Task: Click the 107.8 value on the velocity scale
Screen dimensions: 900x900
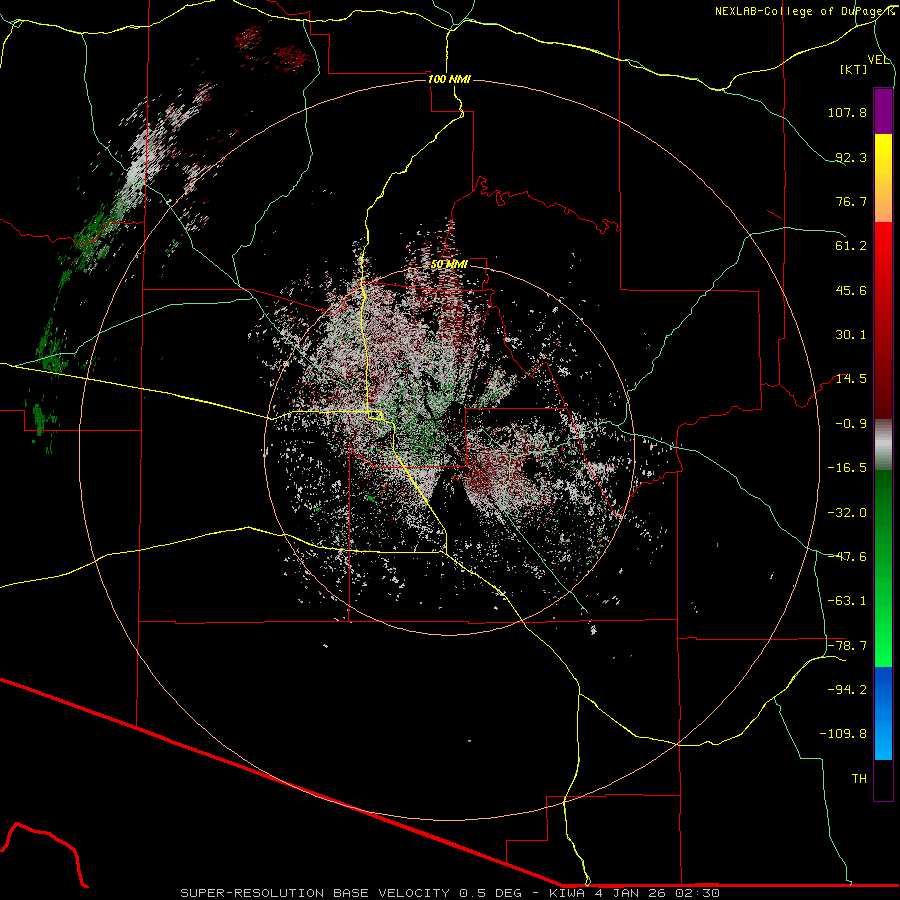Action: 847,112
